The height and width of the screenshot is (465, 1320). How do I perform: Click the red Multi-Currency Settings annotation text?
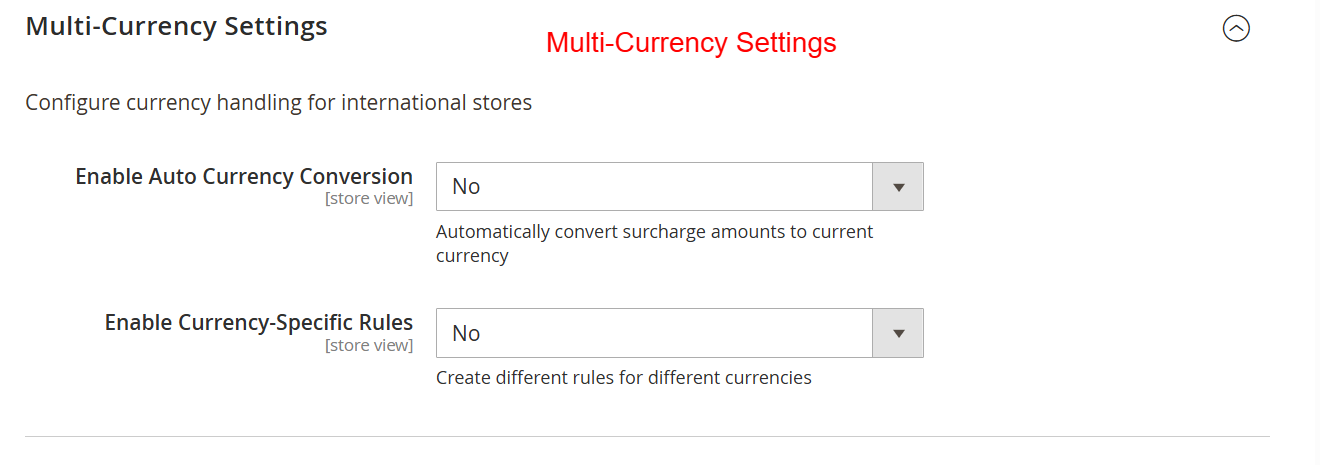click(691, 43)
